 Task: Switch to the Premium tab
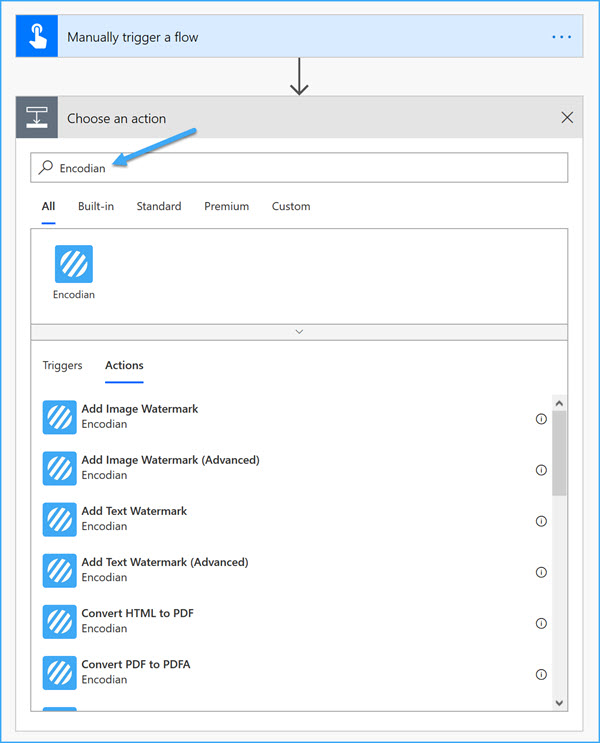(x=227, y=206)
